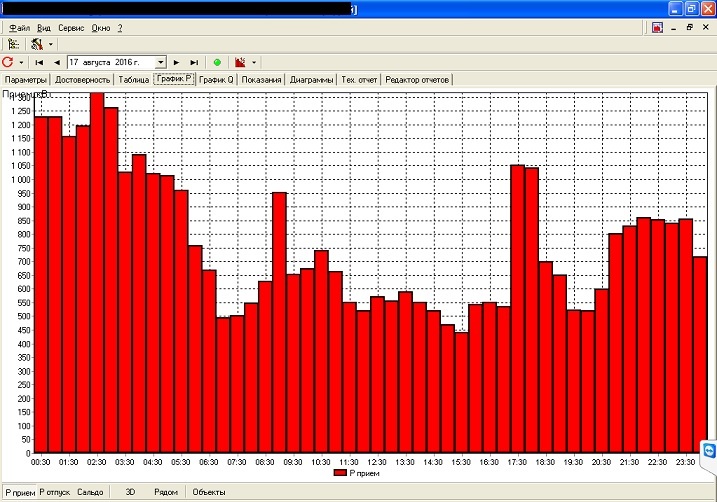Screen dimensions: 717x502
Task: Go to next day arrow
Action: click(177, 63)
